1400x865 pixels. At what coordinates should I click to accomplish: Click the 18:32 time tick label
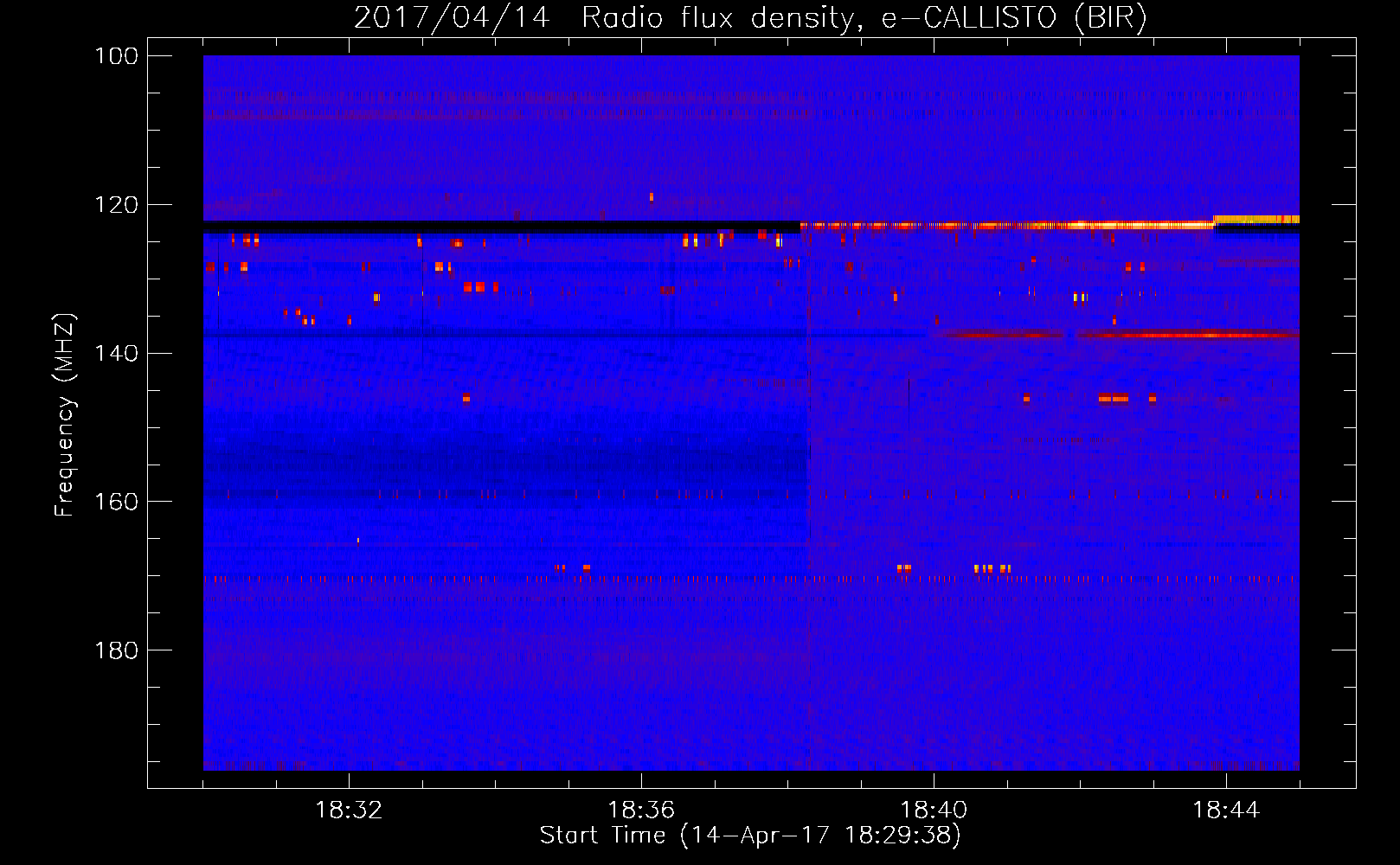tap(349, 811)
